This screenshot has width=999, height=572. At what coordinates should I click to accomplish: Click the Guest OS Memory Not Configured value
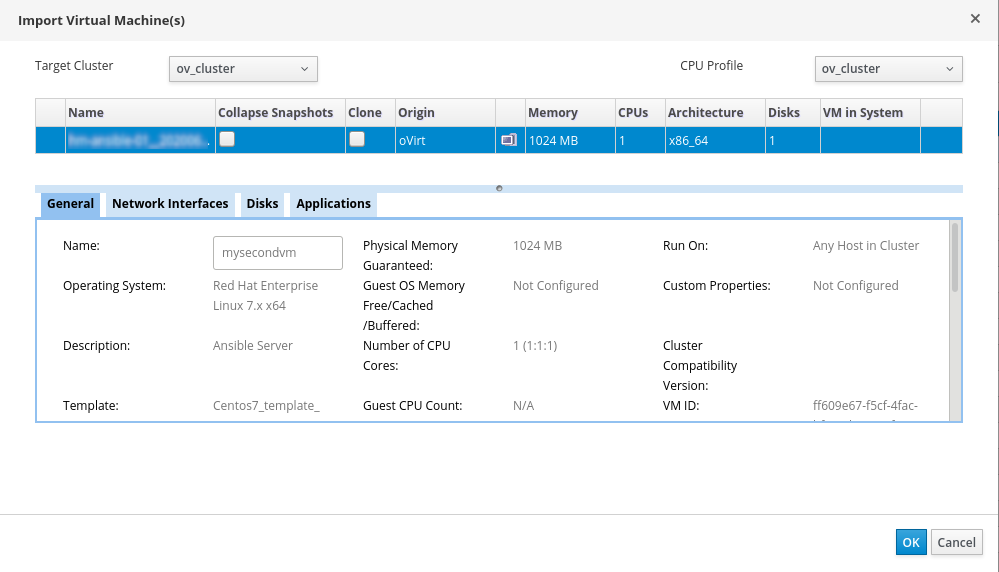(x=556, y=286)
